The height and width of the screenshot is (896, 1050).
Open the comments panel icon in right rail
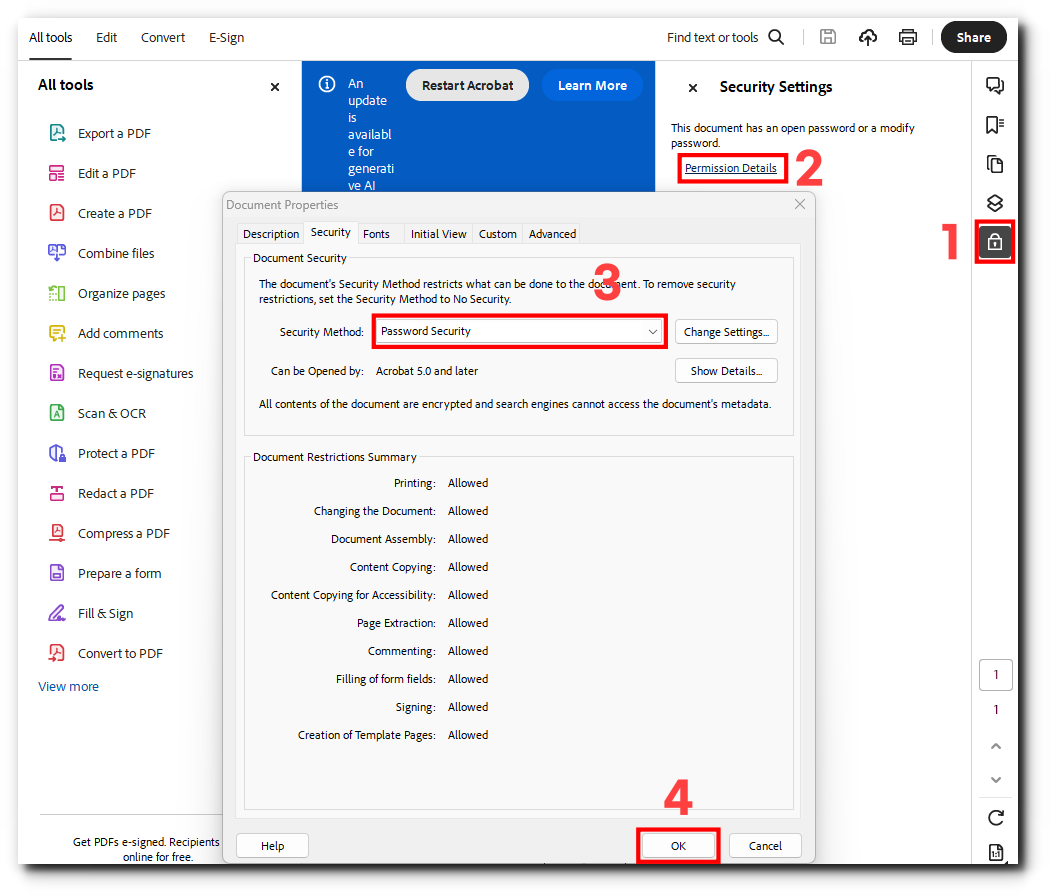pos(995,86)
